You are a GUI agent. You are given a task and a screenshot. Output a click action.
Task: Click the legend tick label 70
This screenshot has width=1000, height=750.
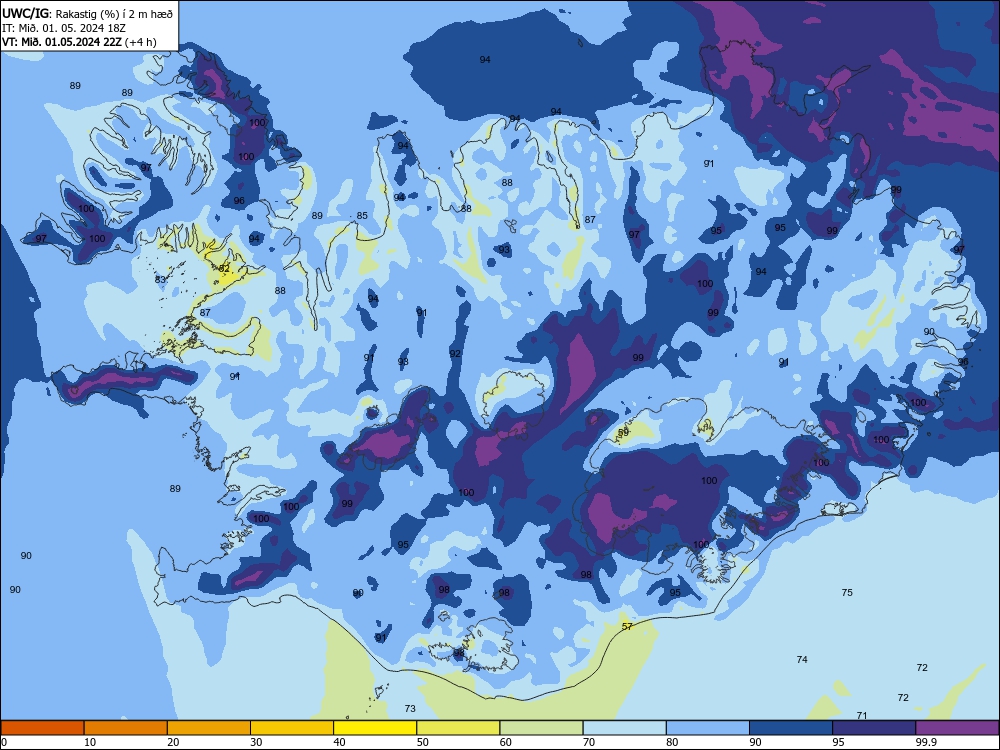click(x=589, y=742)
